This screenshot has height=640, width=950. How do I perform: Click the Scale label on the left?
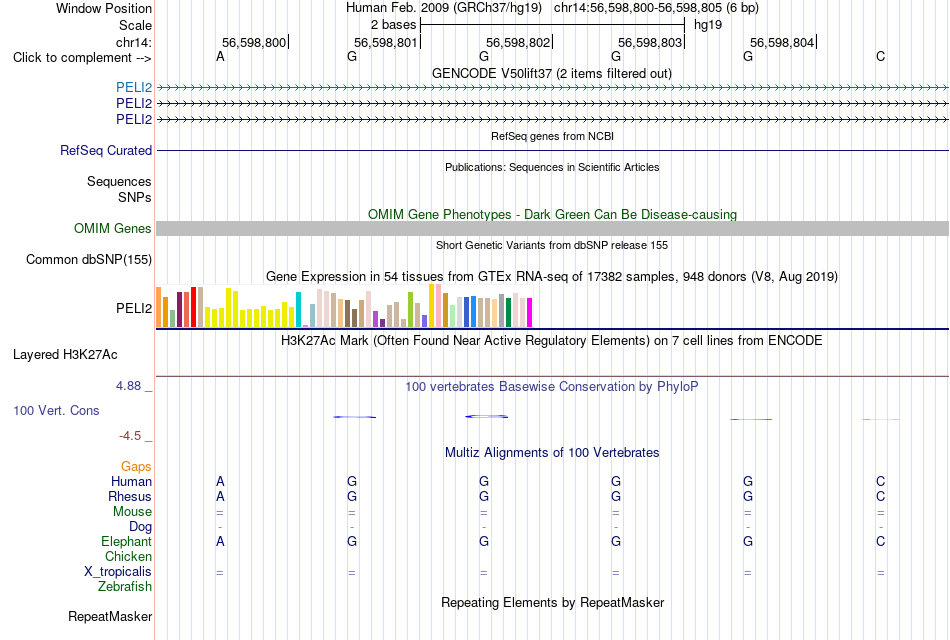click(136, 25)
